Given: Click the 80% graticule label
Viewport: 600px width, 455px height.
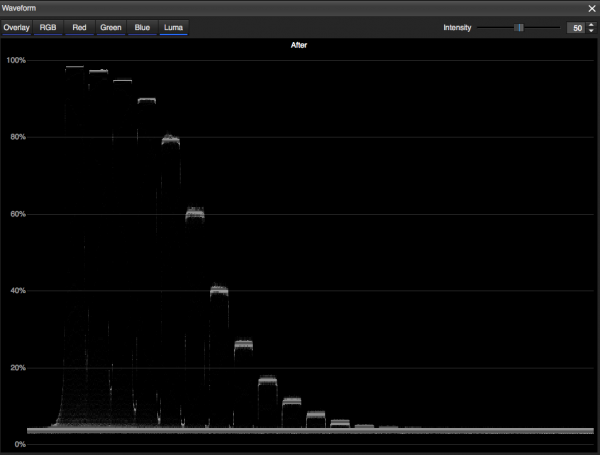Looking at the screenshot, I should coord(16,137).
